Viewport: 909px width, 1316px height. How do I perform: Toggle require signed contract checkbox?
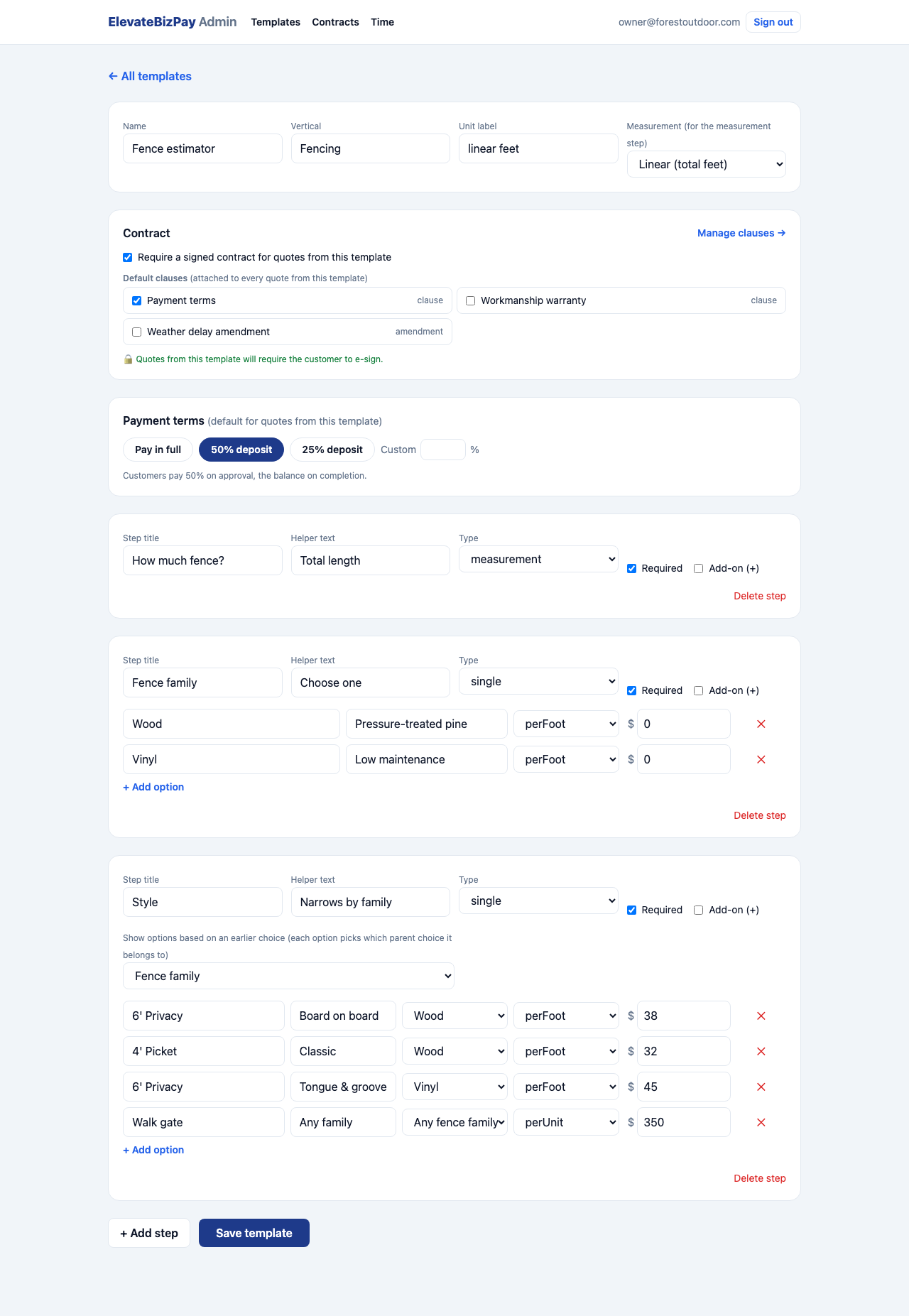point(128,257)
